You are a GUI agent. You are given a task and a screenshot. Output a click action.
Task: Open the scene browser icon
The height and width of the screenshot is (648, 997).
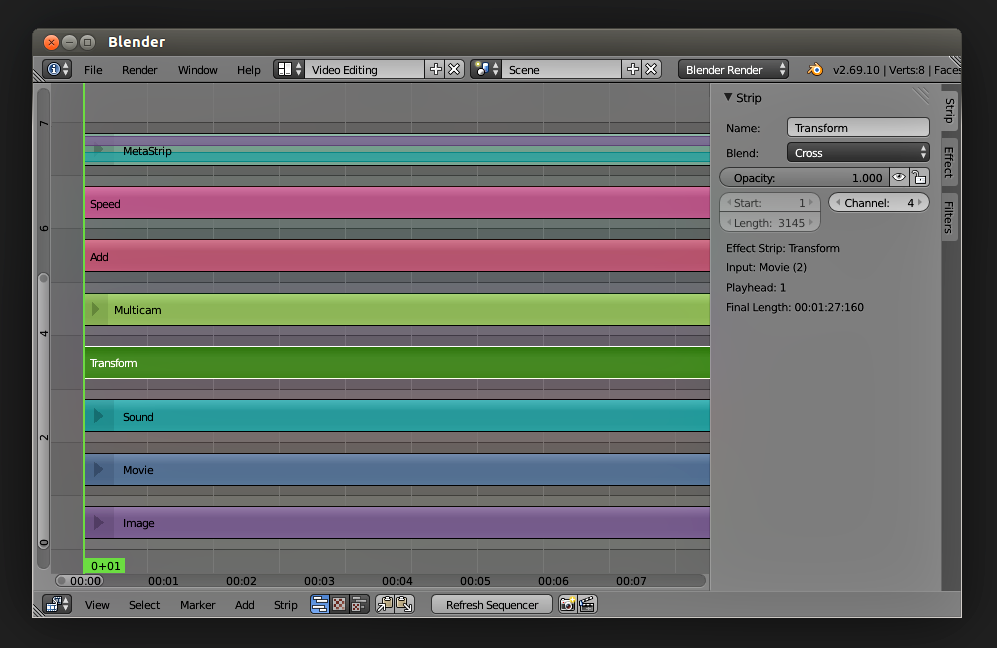pos(486,69)
